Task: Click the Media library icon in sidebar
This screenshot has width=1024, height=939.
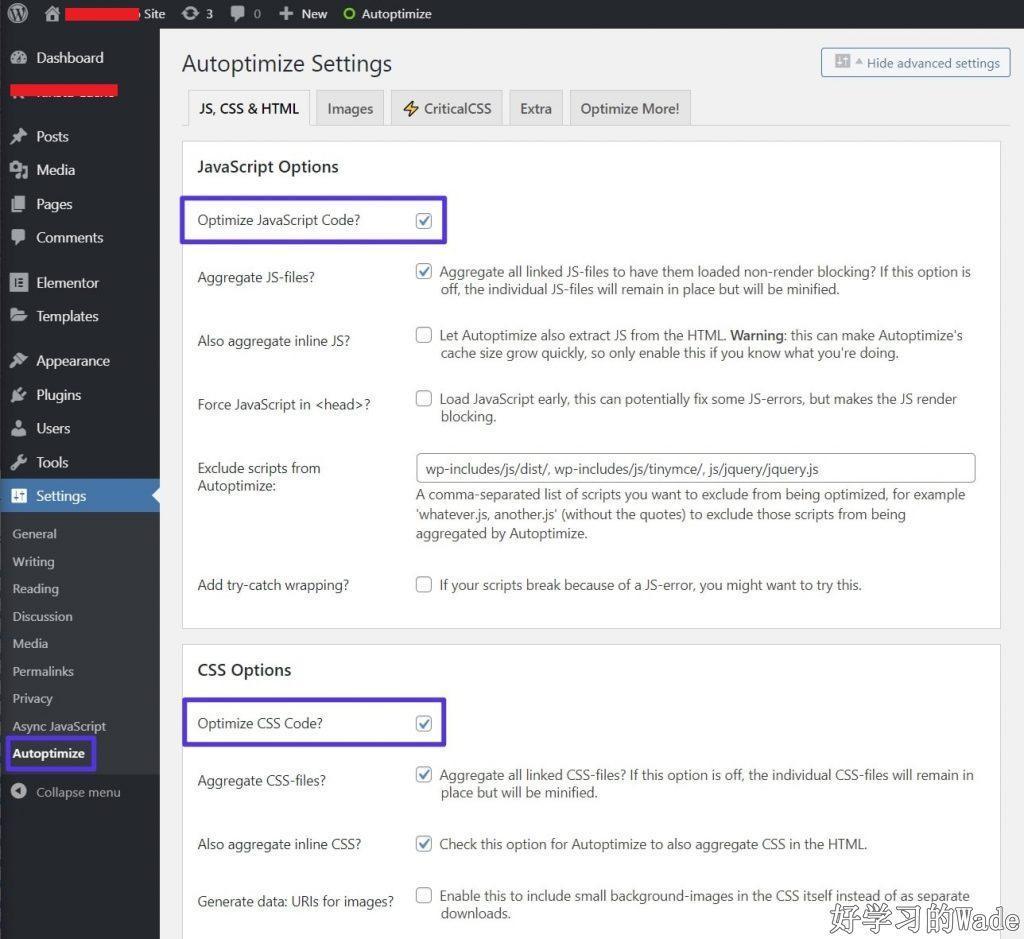Action: (19, 170)
